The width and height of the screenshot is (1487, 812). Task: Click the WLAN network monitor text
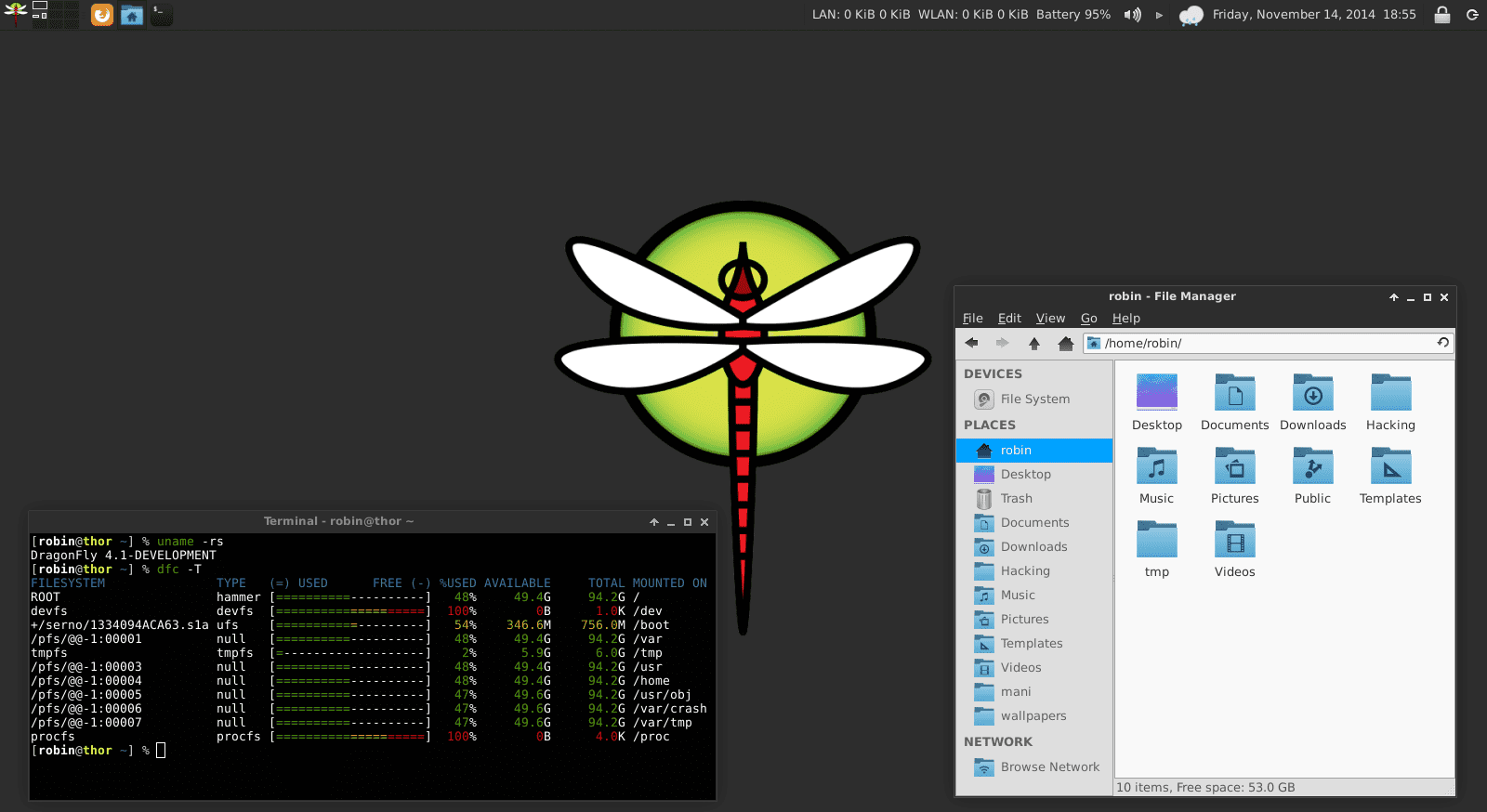[x=973, y=15]
